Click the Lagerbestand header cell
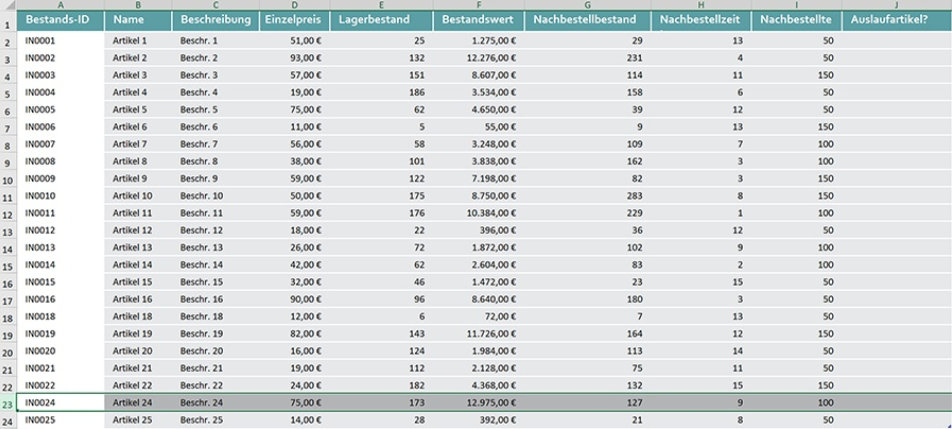 pyautogui.click(x=381, y=20)
